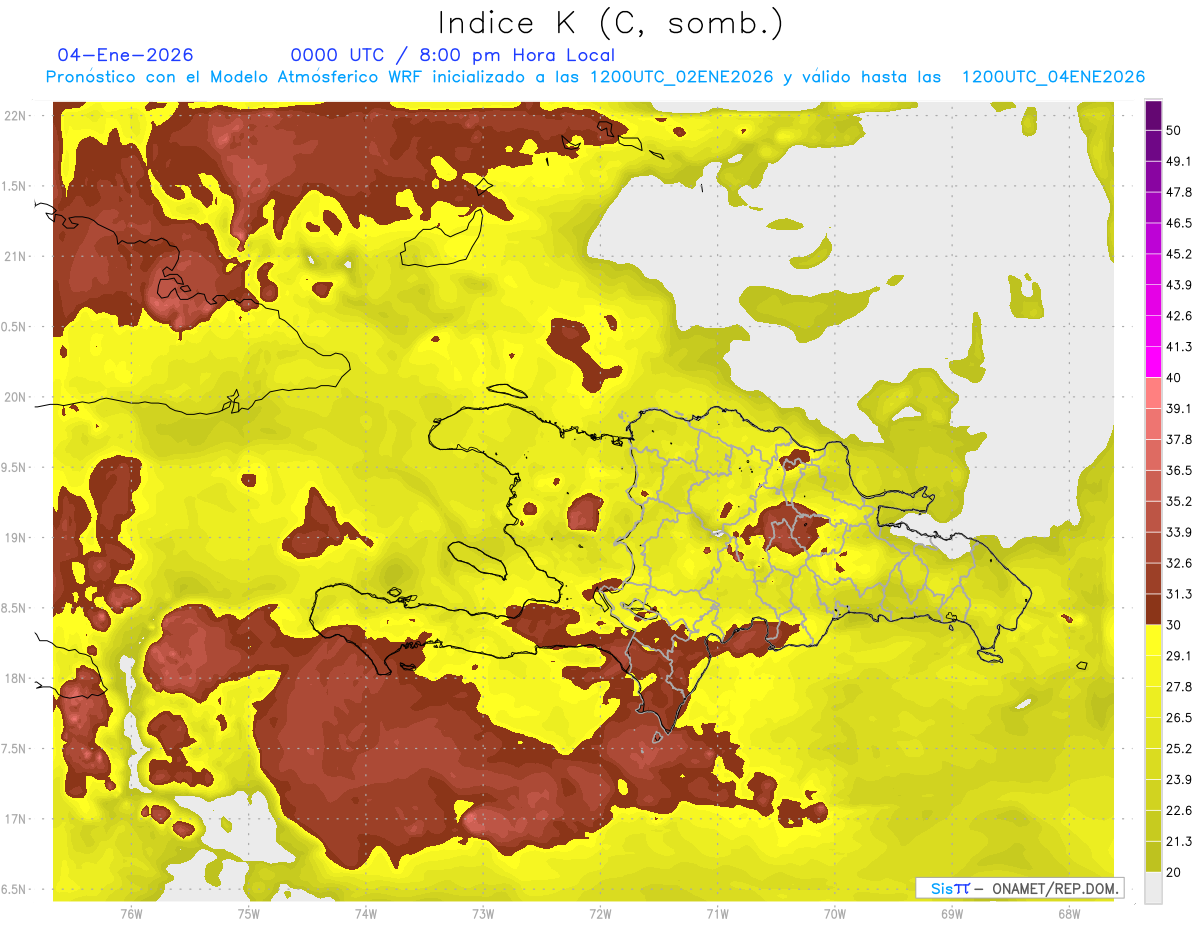The width and height of the screenshot is (1200, 927).
Task: Click the 'Indice K (C, somb.)' chart title
Action: coord(610,22)
